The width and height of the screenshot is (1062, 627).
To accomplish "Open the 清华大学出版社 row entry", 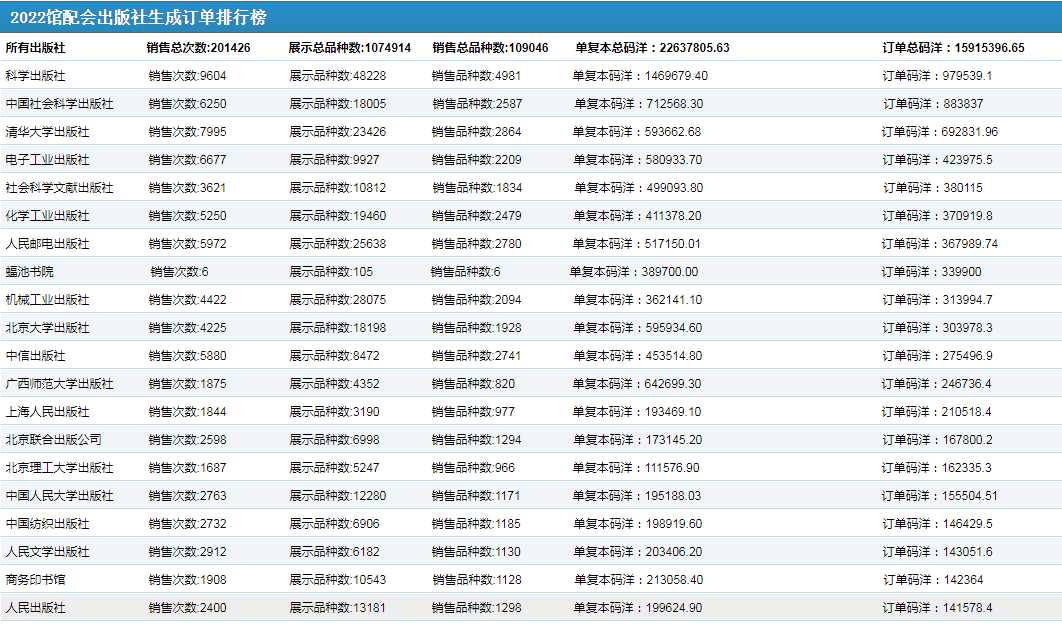I will click(47, 132).
